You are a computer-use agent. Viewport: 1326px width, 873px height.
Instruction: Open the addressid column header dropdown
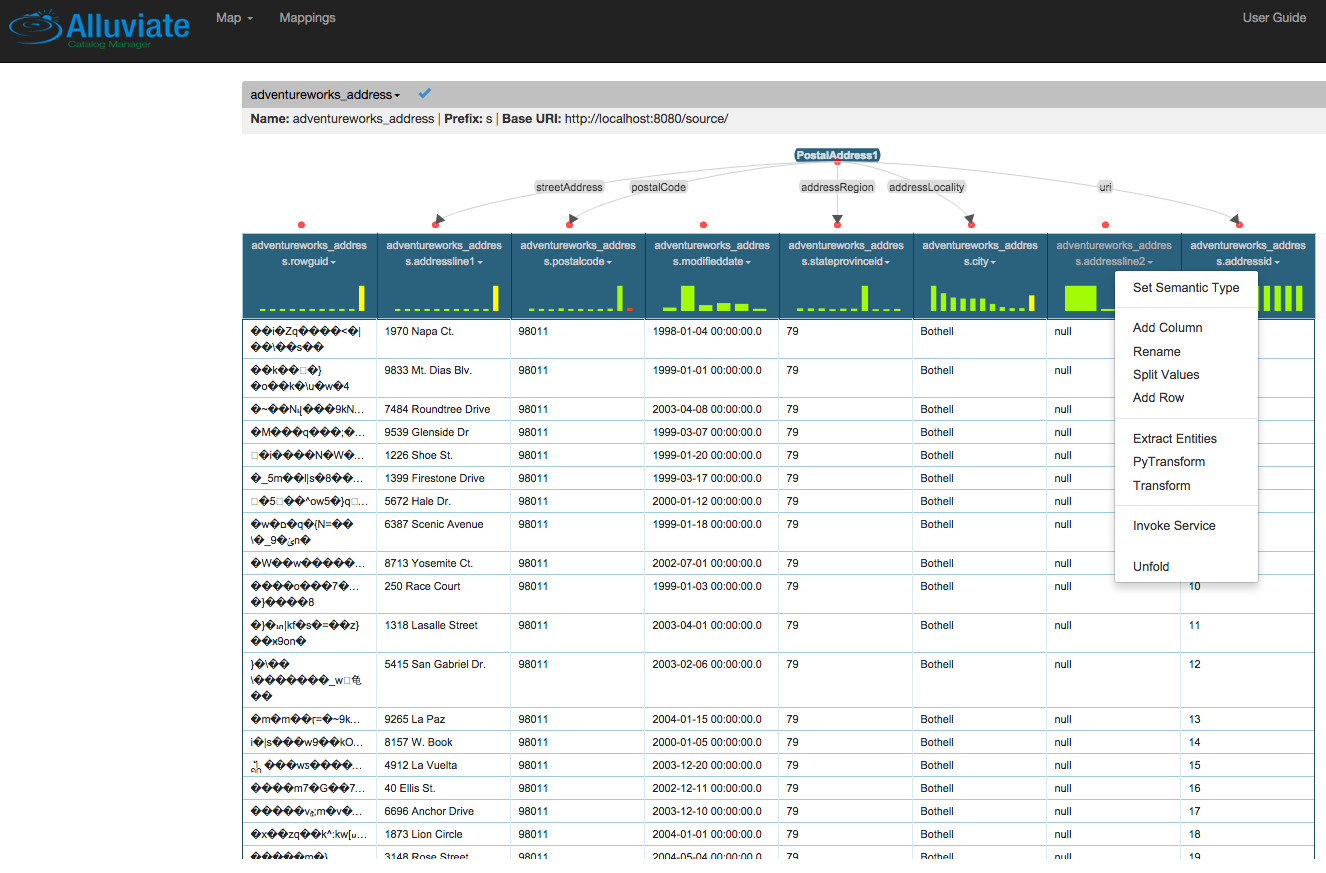click(x=1248, y=261)
